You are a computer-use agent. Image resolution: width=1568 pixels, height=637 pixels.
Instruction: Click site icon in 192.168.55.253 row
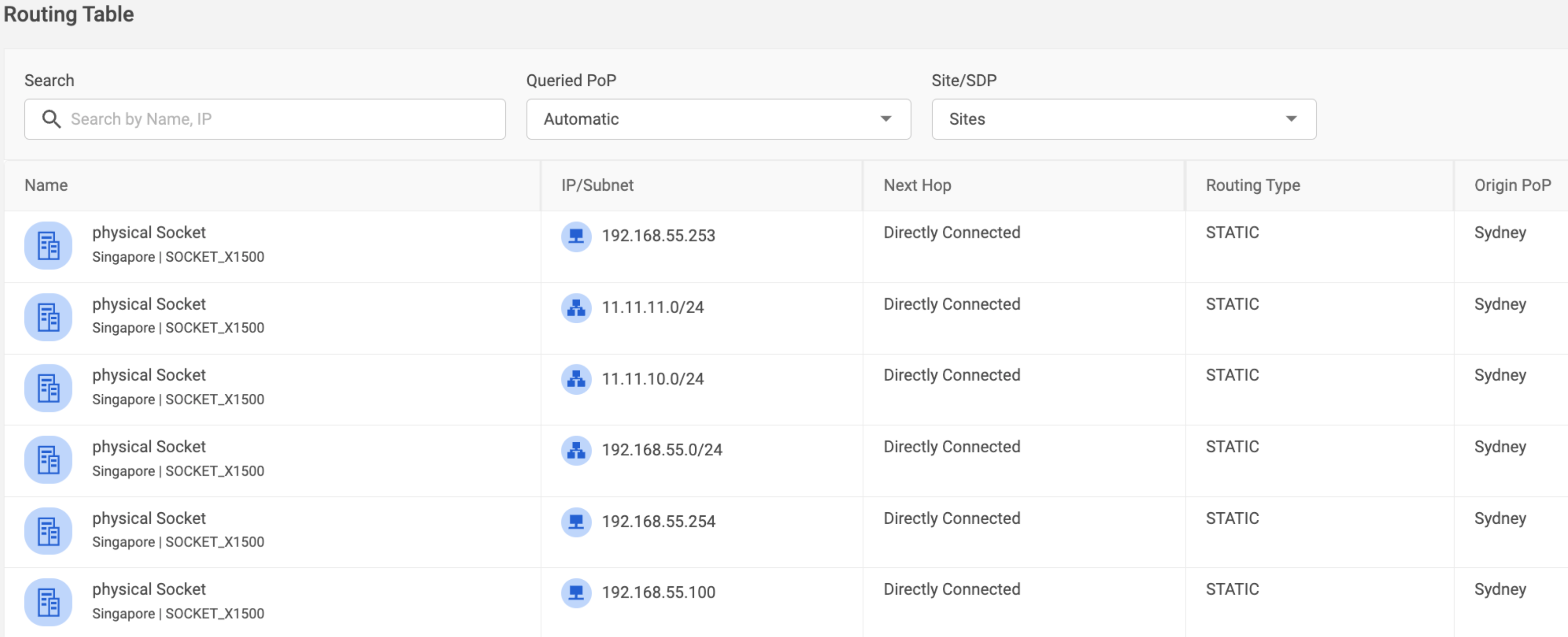(48, 245)
